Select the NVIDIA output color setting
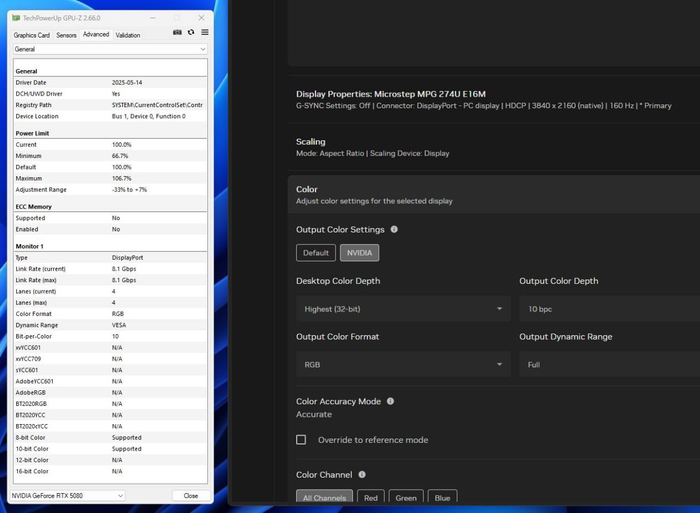This screenshot has height=513, width=700. (x=359, y=253)
